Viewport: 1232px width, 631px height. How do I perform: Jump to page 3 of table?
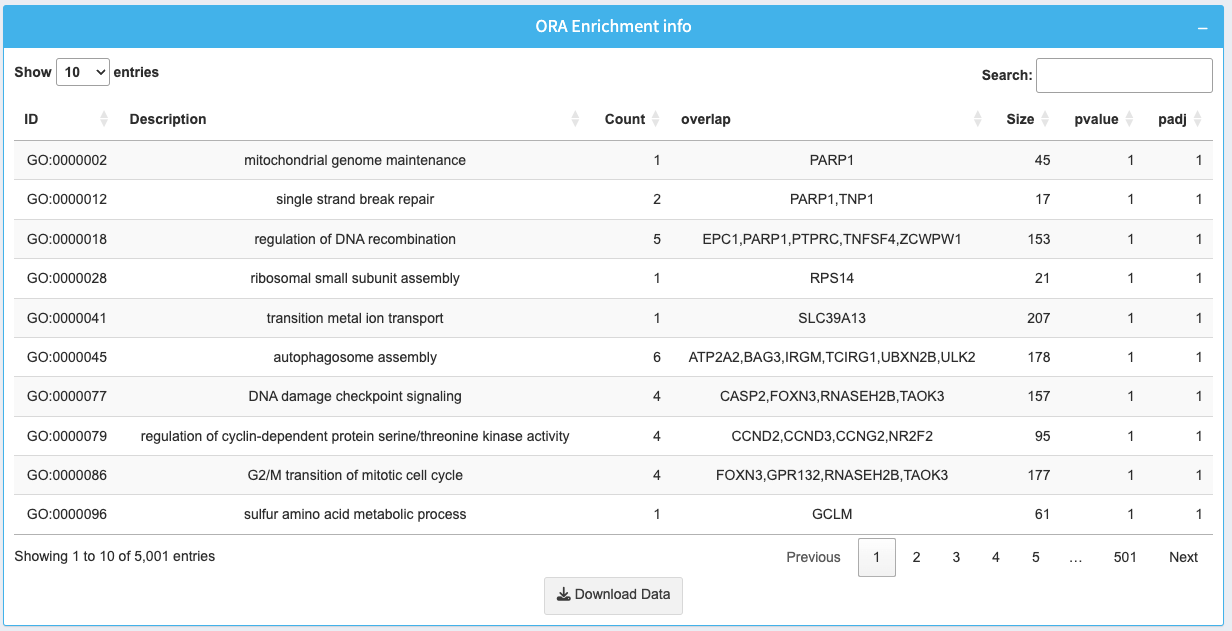click(956, 557)
